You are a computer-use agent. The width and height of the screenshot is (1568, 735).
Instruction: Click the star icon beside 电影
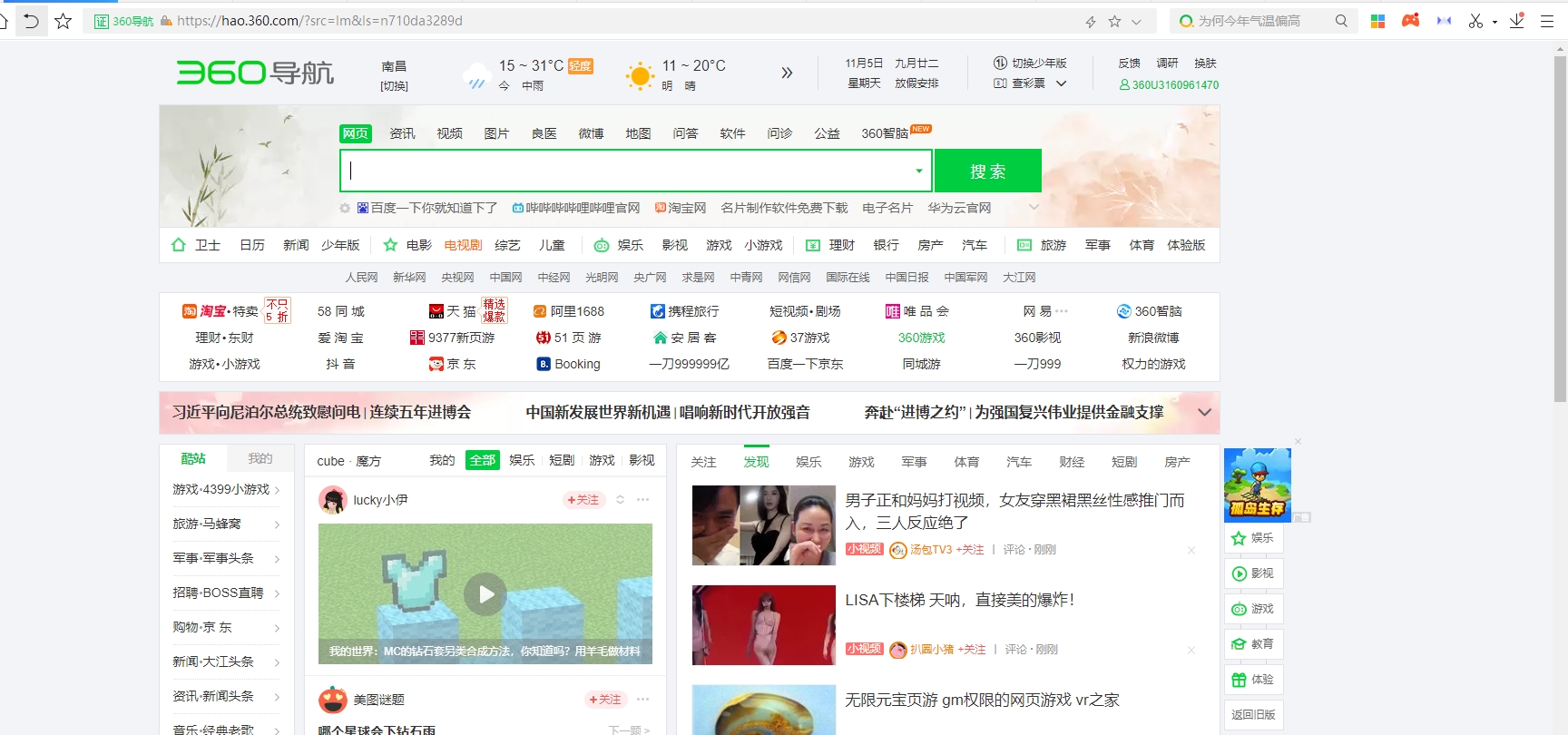[391, 245]
